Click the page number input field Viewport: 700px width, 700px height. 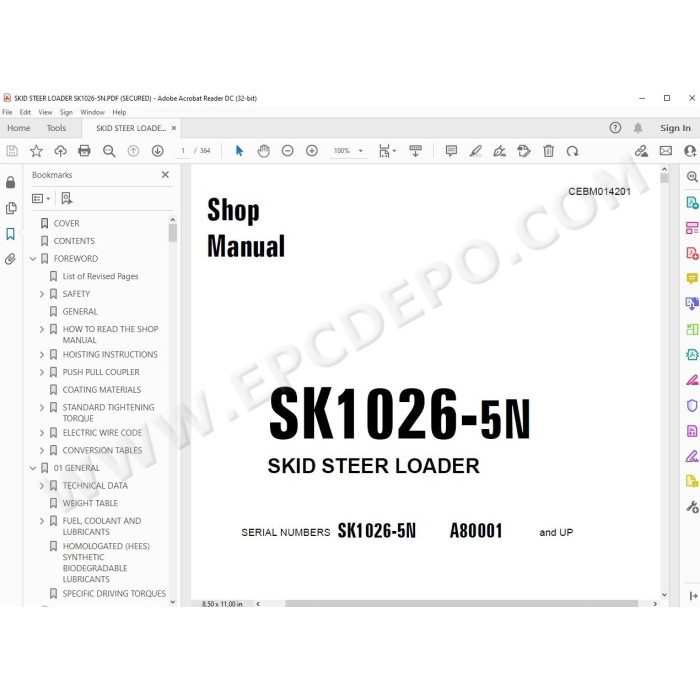coord(183,151)
